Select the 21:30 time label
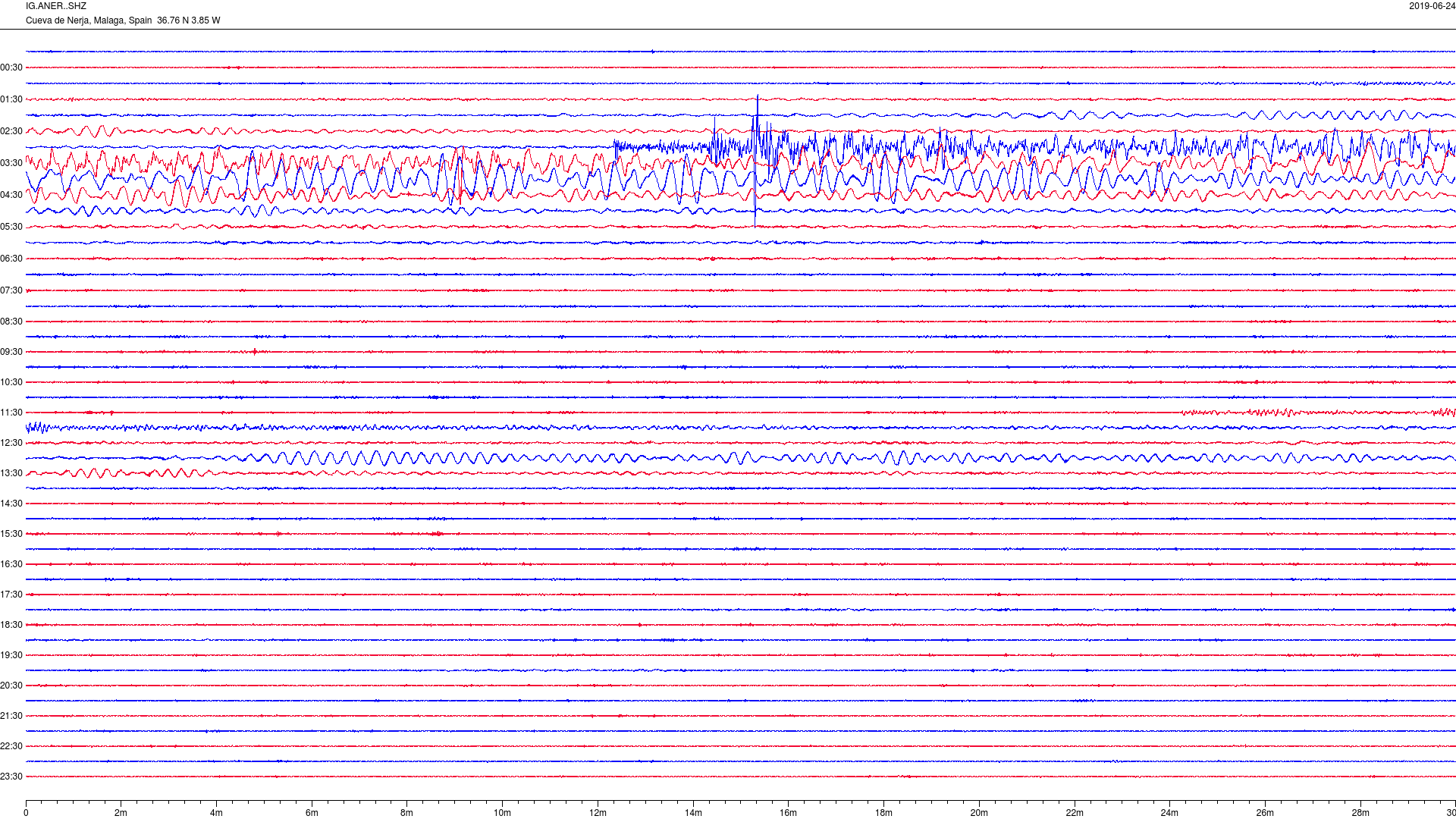 tap(11, 716)
